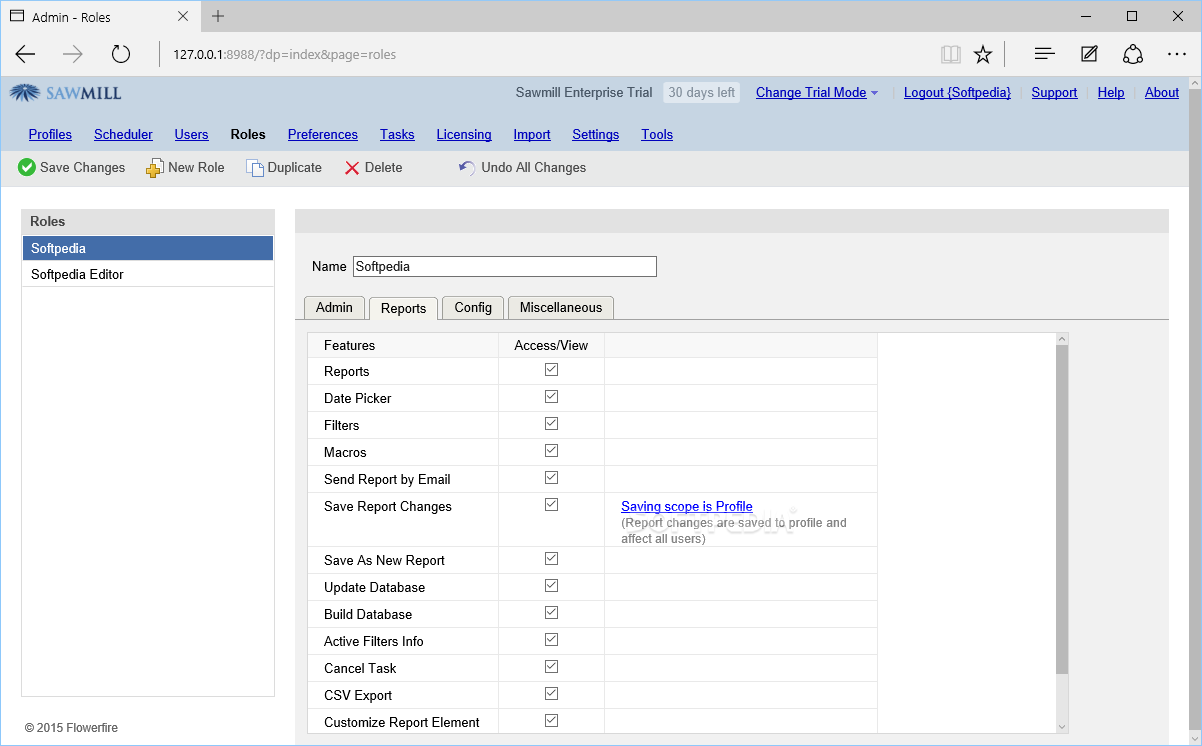Toggle Save Report Changes checkbox

click(x=551, y=505)
